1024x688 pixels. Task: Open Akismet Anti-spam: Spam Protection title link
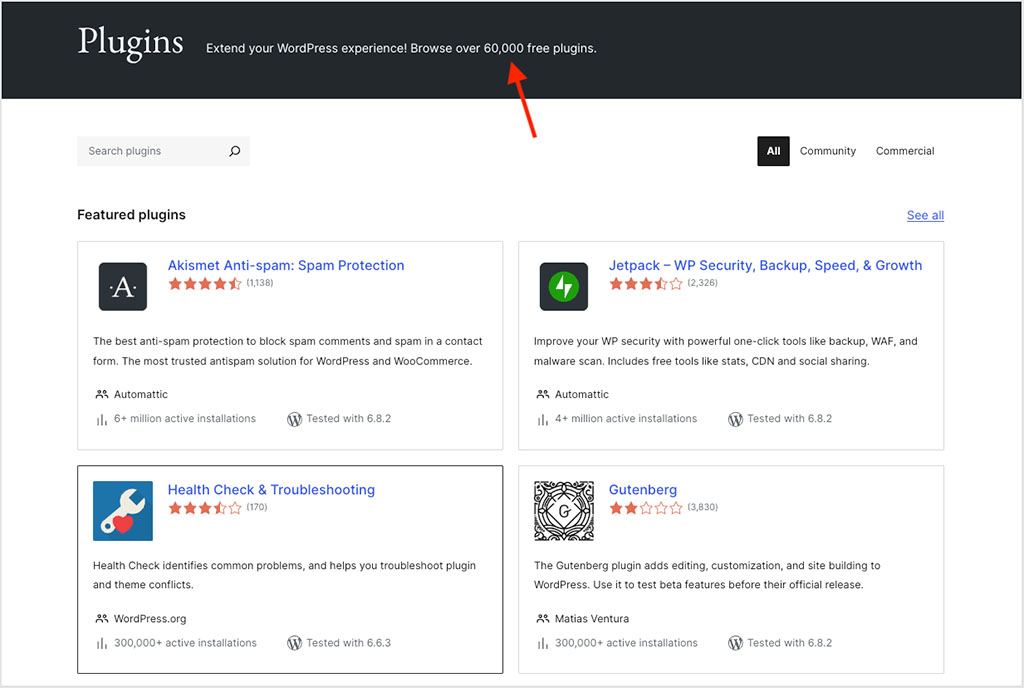pos(286,265)
